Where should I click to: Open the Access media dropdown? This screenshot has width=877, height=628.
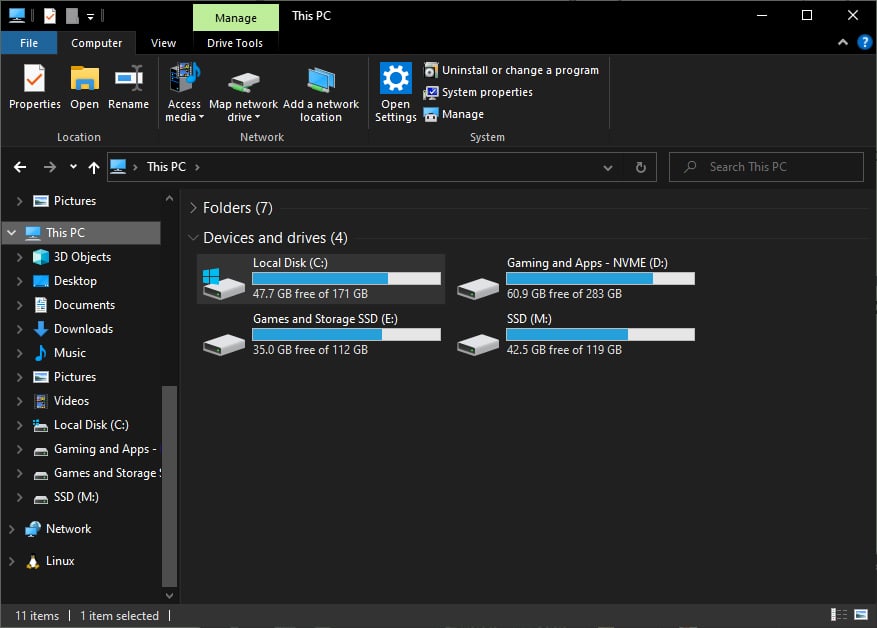pyautogui.click(x=184, y=111)
